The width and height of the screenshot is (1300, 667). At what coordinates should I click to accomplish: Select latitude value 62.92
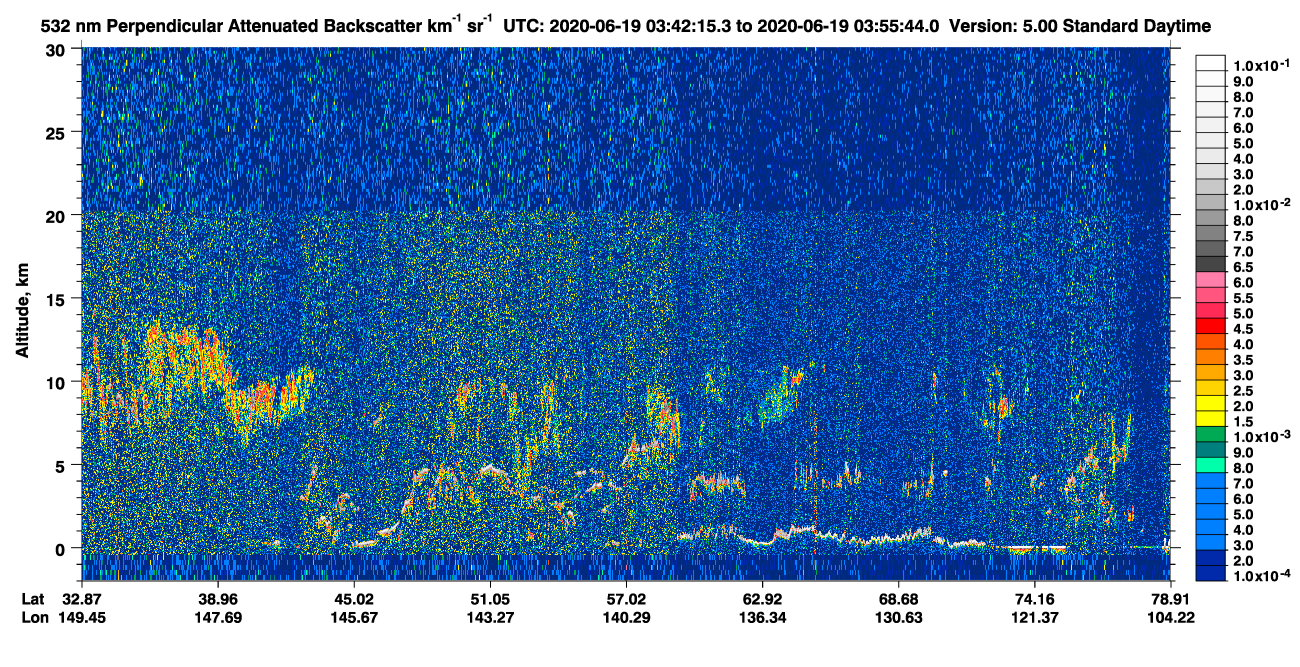tap(762, 599)
